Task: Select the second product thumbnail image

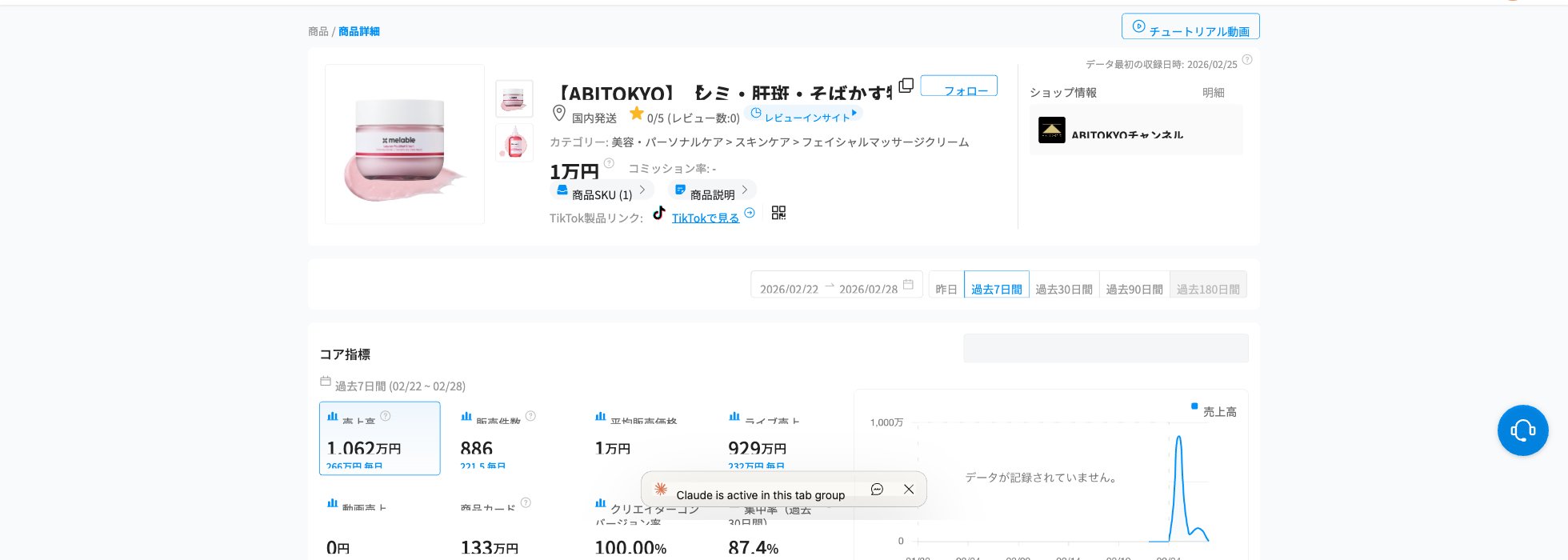Action: 514,142
